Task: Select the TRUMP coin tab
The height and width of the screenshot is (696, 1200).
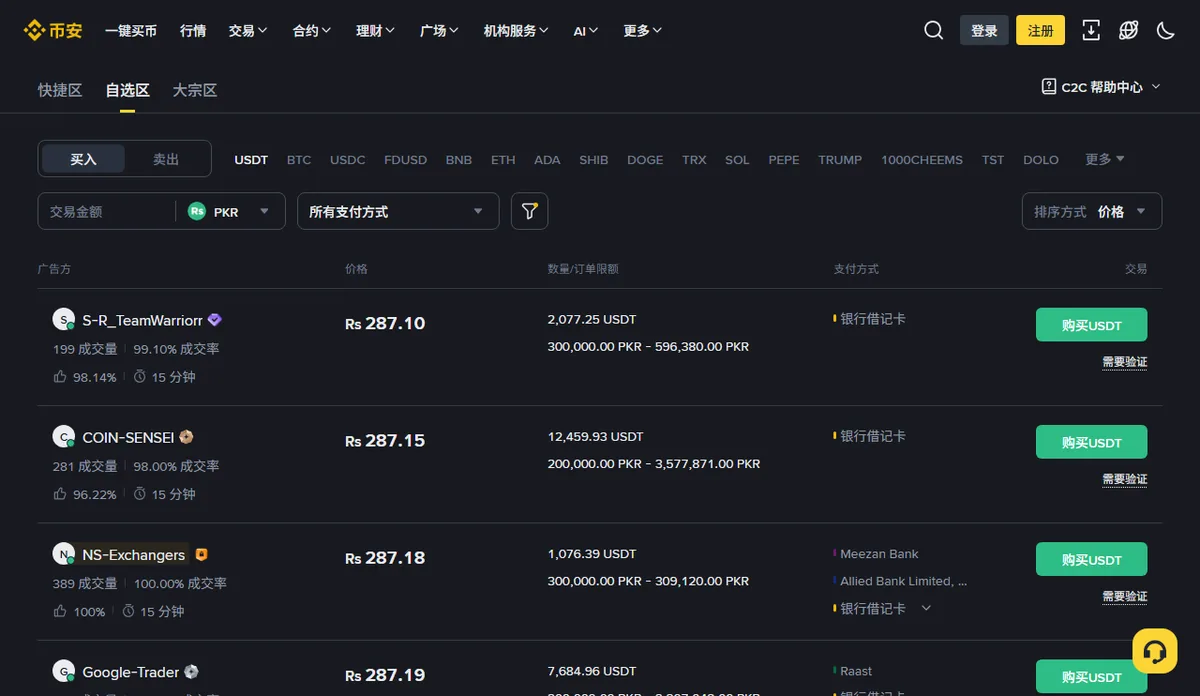Action: (840, 160)
